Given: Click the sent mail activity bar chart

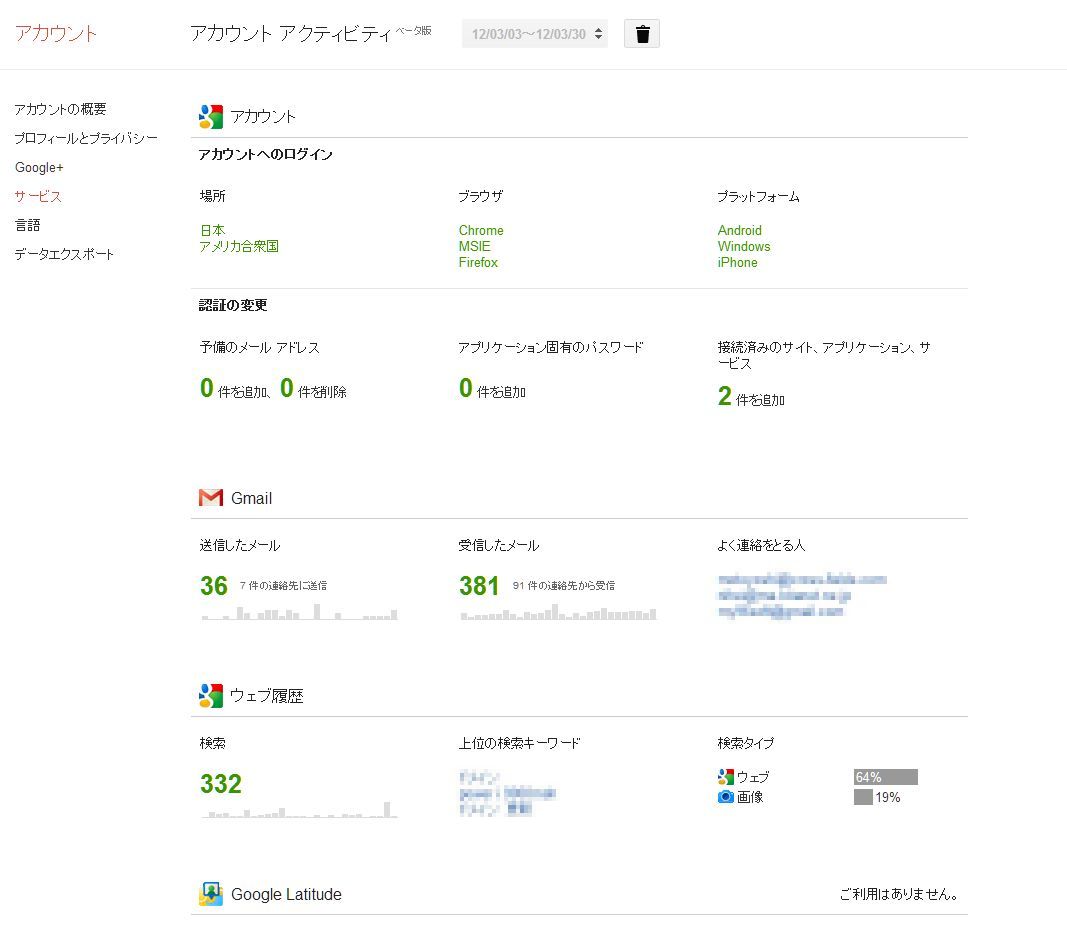Looking at the screenshot, I should [x=299, y=611].
